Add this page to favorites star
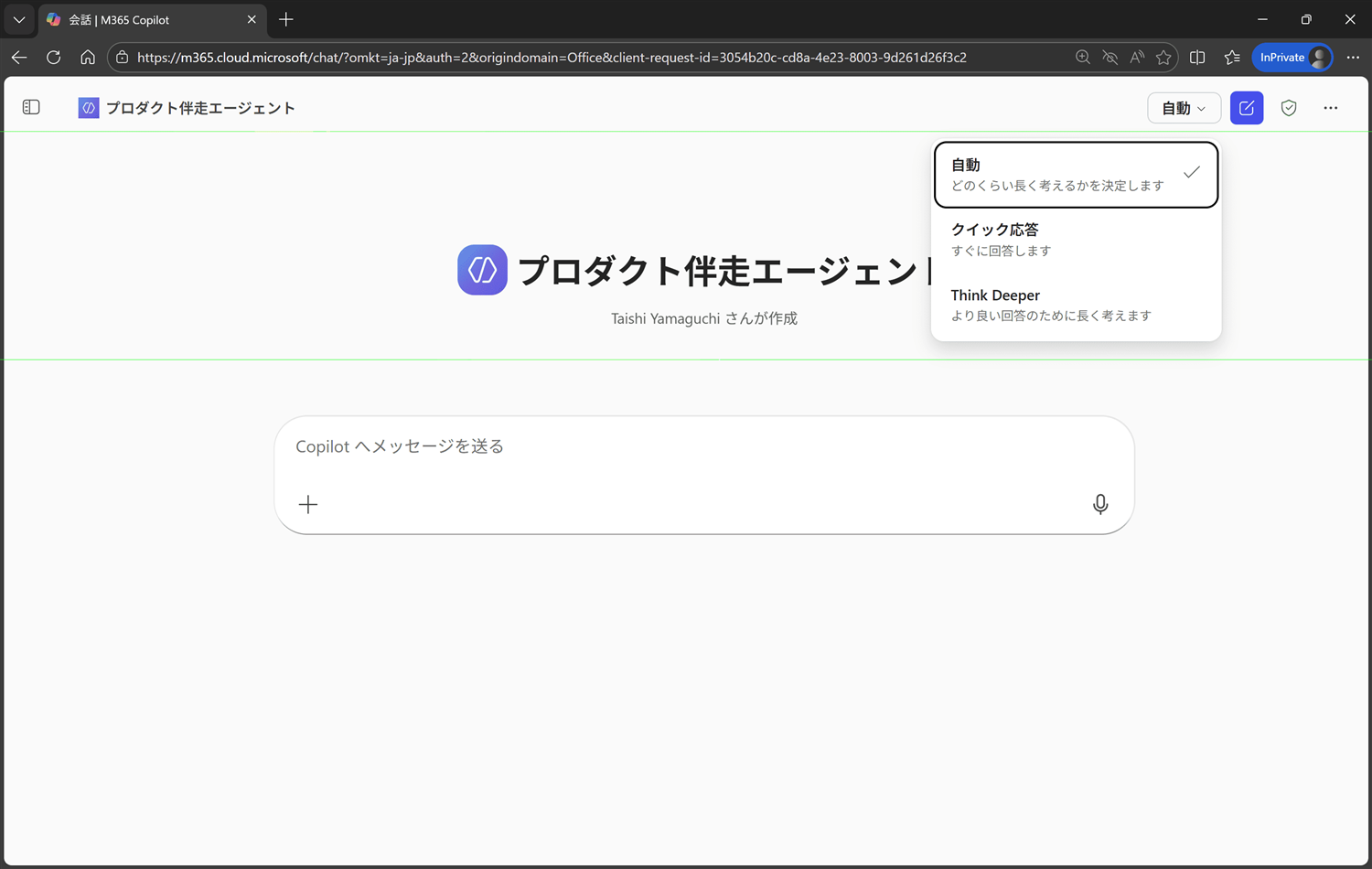Screen dimensions: 1372x869 tap(1163, 57)
